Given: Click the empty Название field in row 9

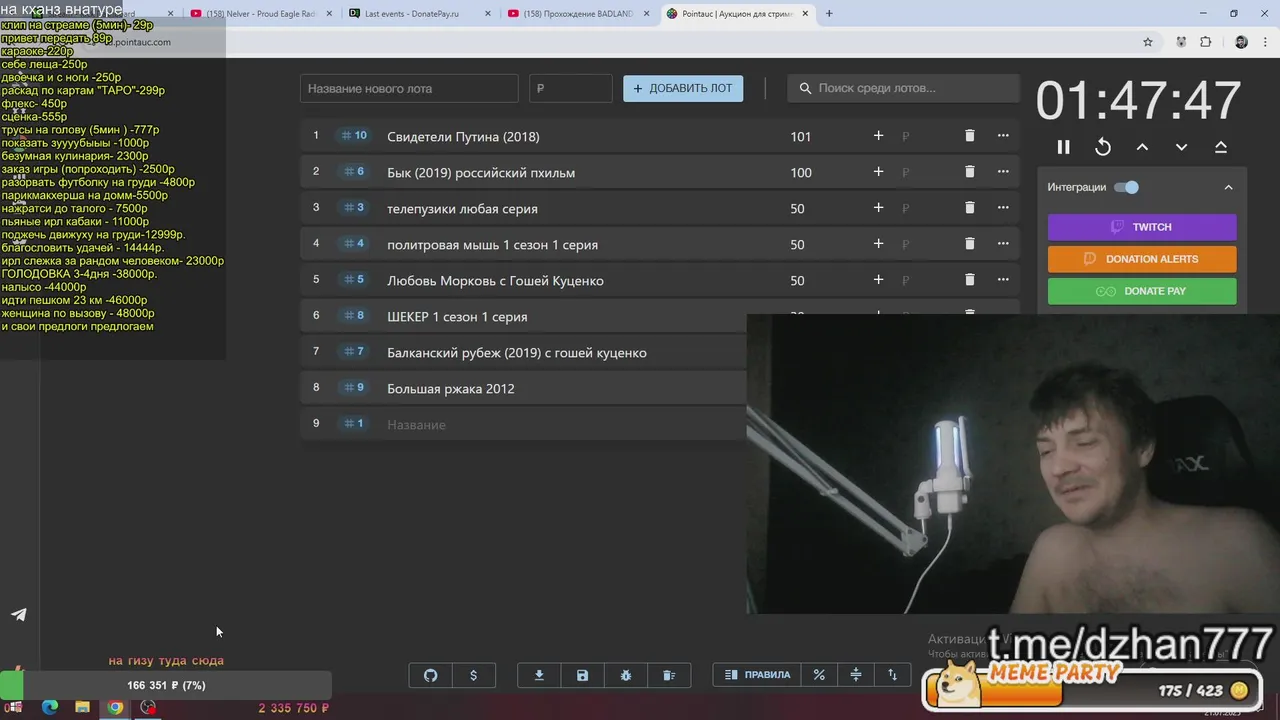Looking at the screenshot, I should [x=416, y=425].
